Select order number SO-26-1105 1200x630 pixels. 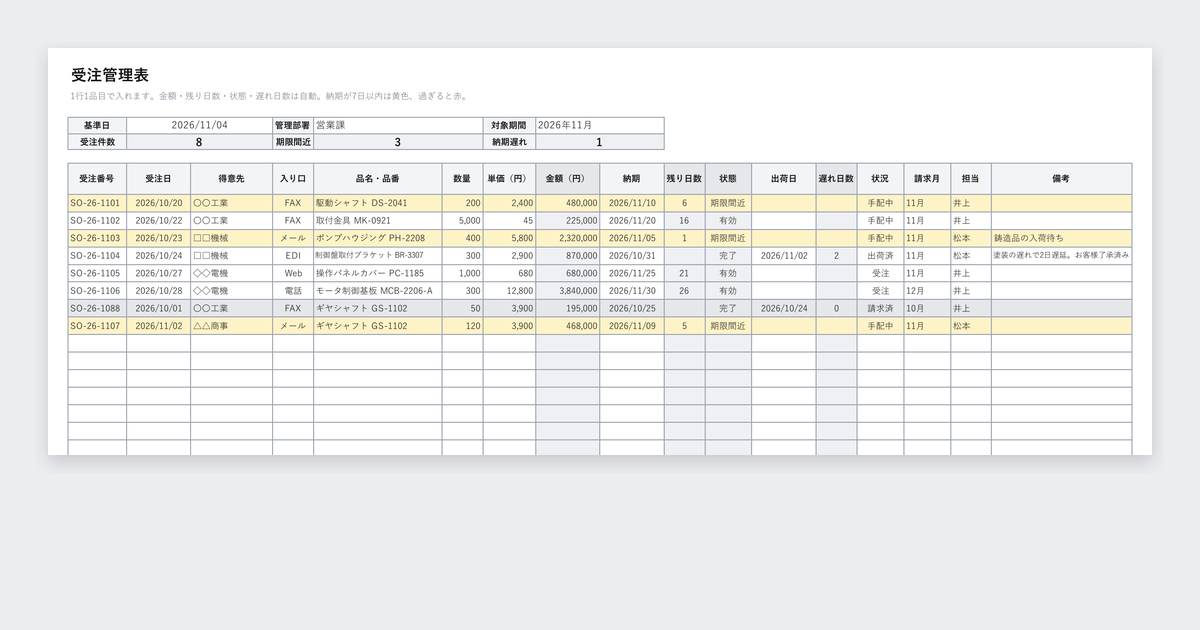click(97, 273)
